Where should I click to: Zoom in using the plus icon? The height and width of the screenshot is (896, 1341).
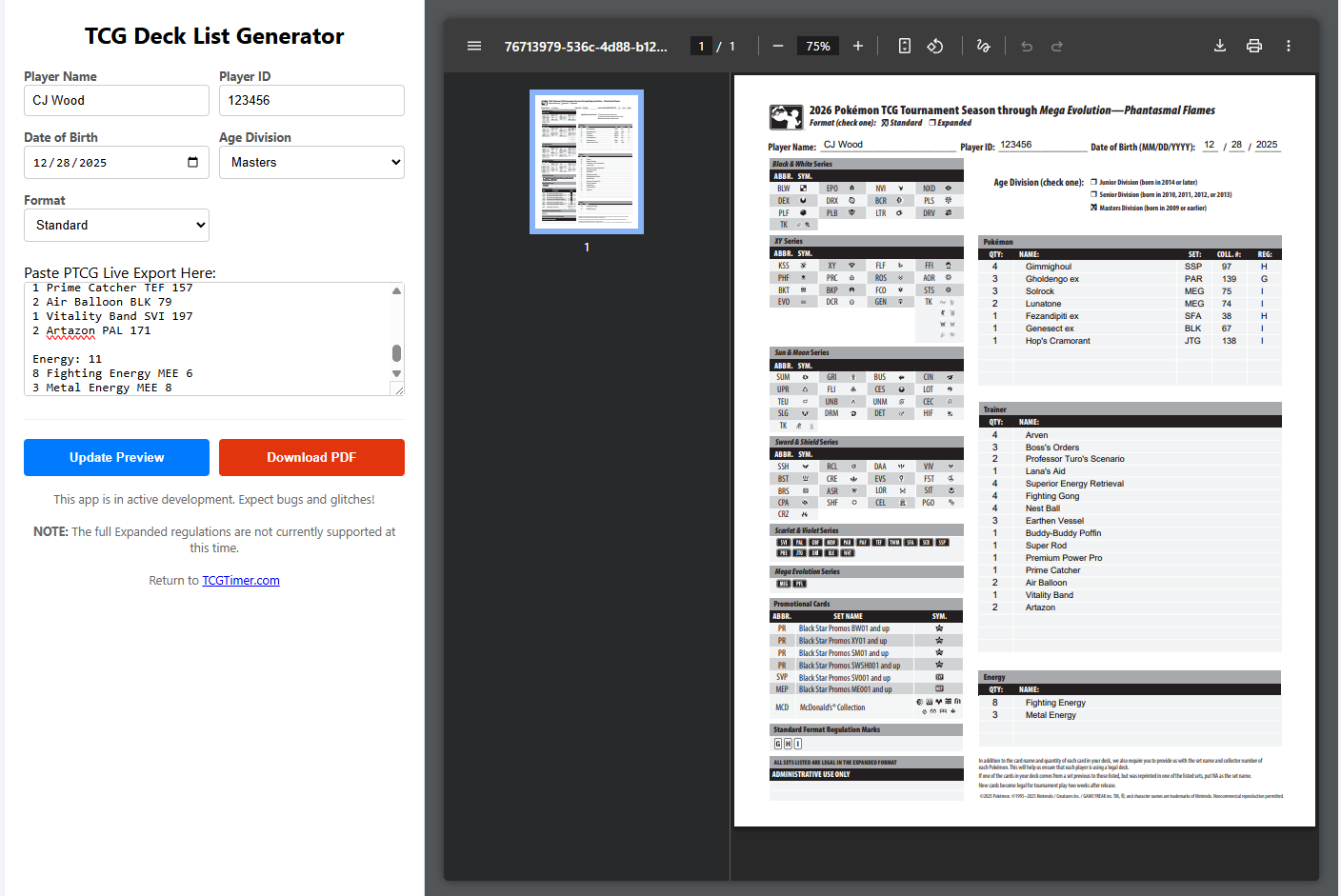(x=858, y=46)
